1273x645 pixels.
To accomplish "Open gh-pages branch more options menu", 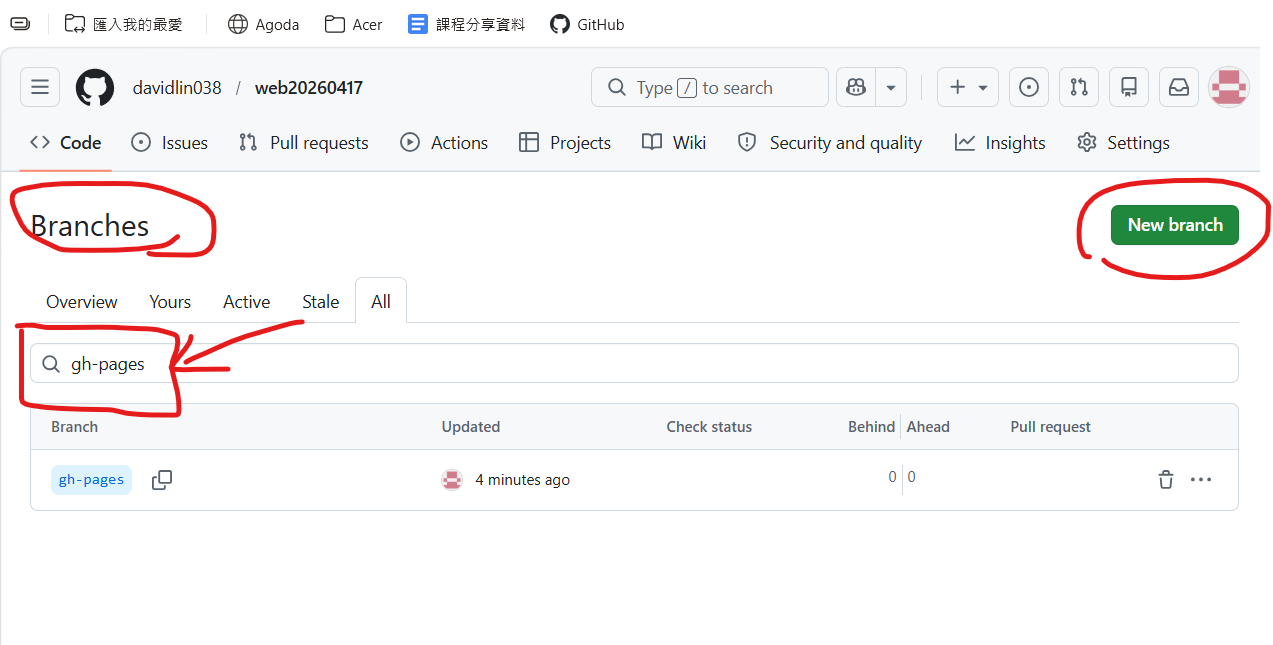I will click(x=1201, y=480).
